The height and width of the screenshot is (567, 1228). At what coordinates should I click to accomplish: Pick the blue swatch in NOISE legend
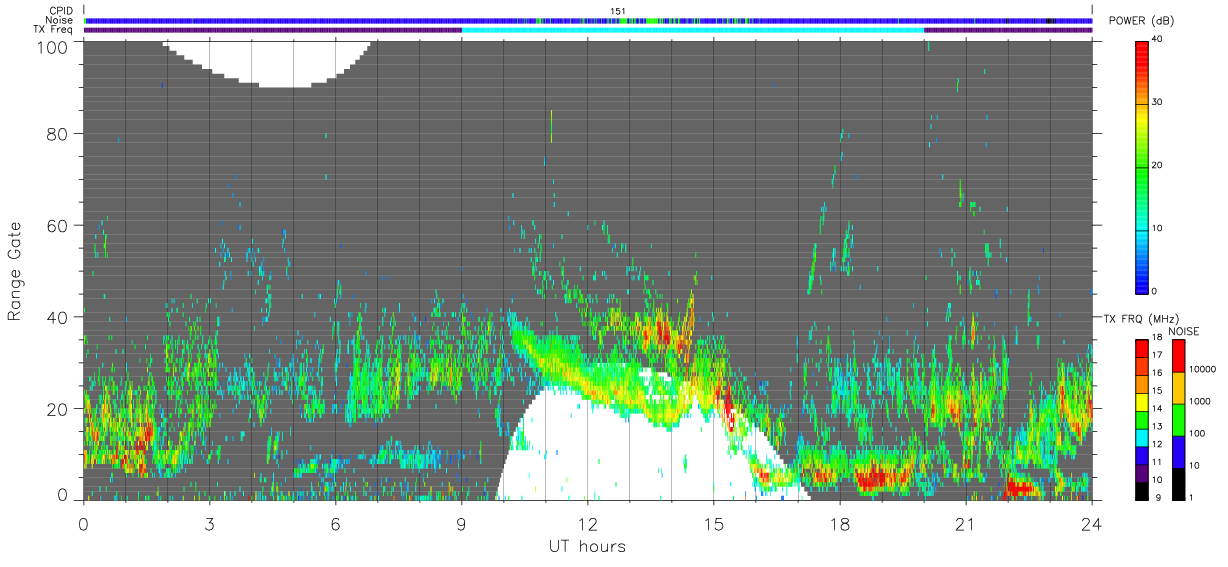(1179, 451)
